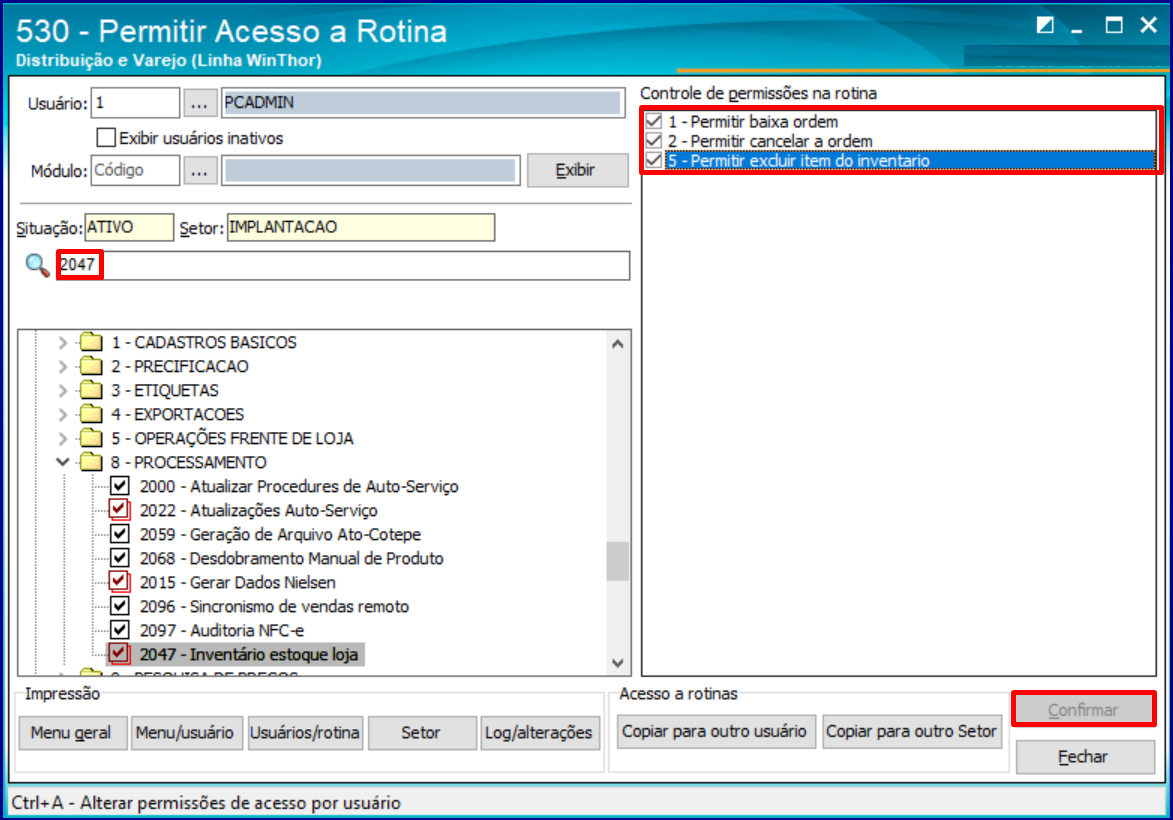Select tree row 2047 - Inventário estoque loja
Screen dimensions: 1173x820
249,654
